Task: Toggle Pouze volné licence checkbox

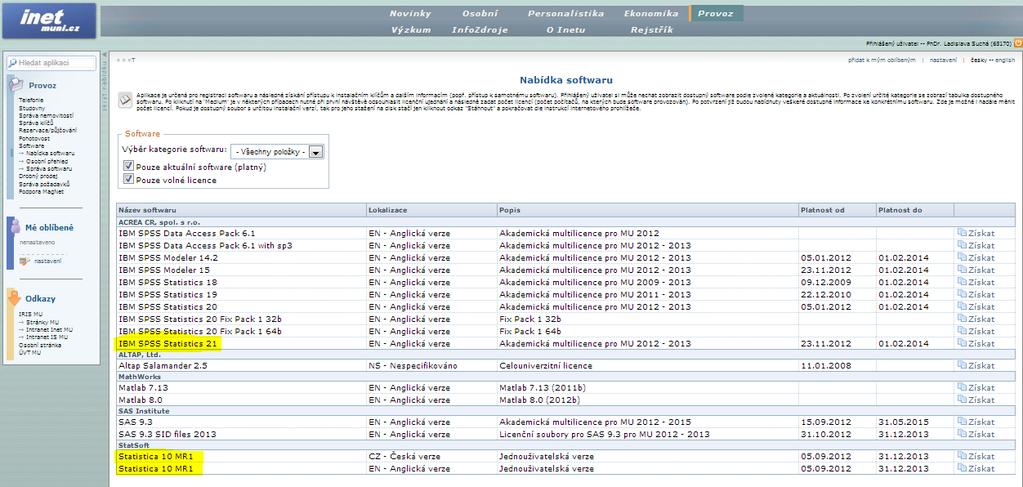Action: click(129, 180)
